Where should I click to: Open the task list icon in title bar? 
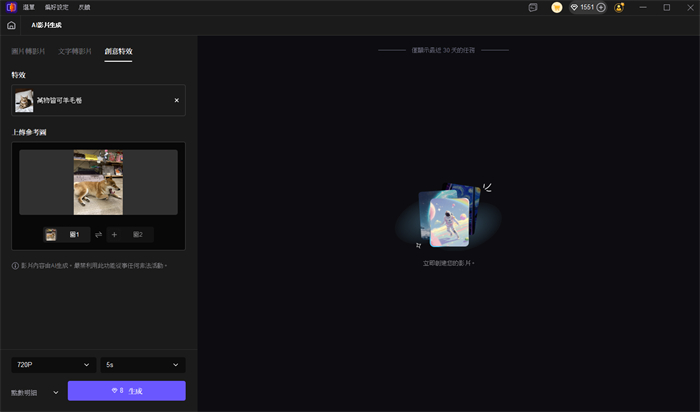click(533, 7)
